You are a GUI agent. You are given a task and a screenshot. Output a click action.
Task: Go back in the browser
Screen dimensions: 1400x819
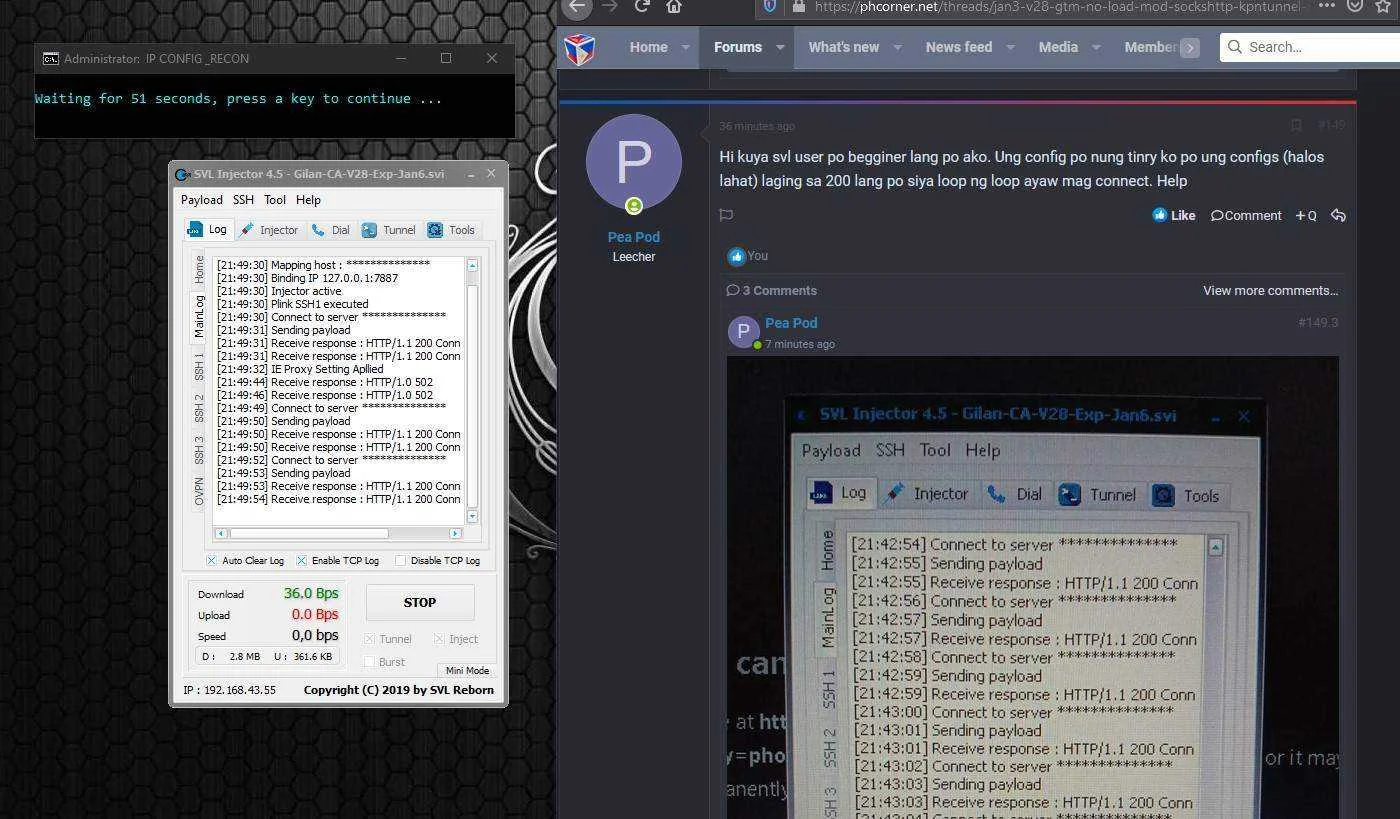click(x=578, y=6)
